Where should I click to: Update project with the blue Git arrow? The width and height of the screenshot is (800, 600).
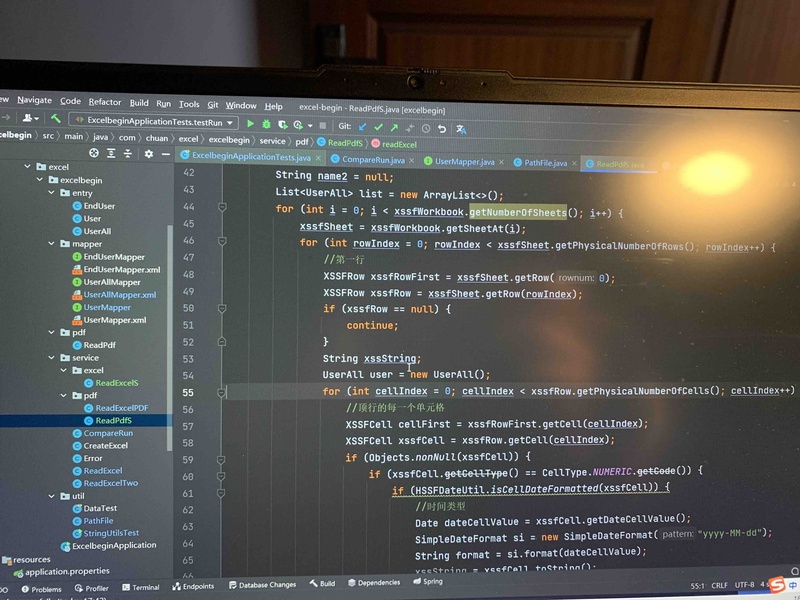362,127
